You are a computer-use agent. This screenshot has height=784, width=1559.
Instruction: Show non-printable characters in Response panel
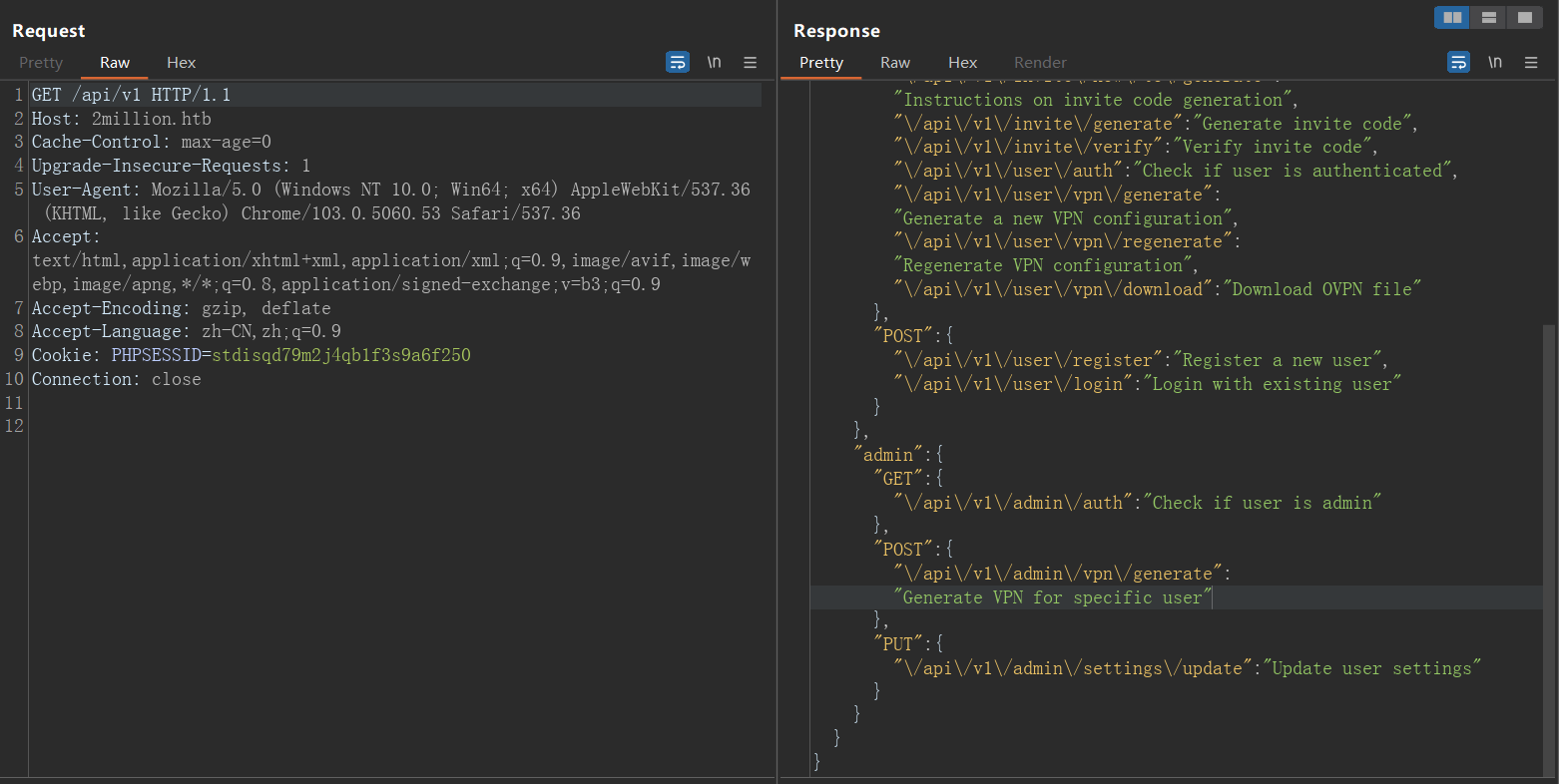point(1494,62)
